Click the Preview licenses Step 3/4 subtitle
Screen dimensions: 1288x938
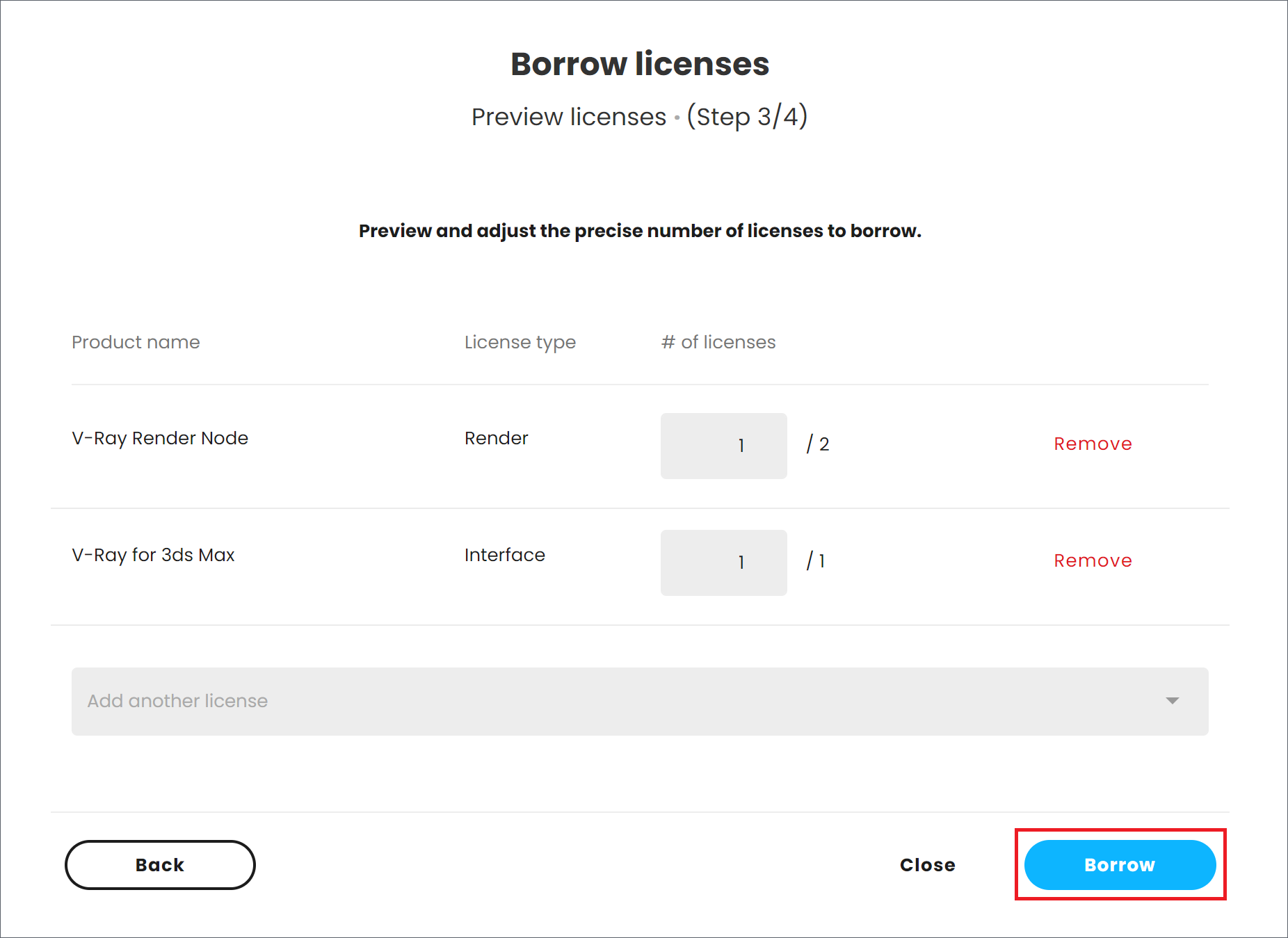[x=640, y=117]
